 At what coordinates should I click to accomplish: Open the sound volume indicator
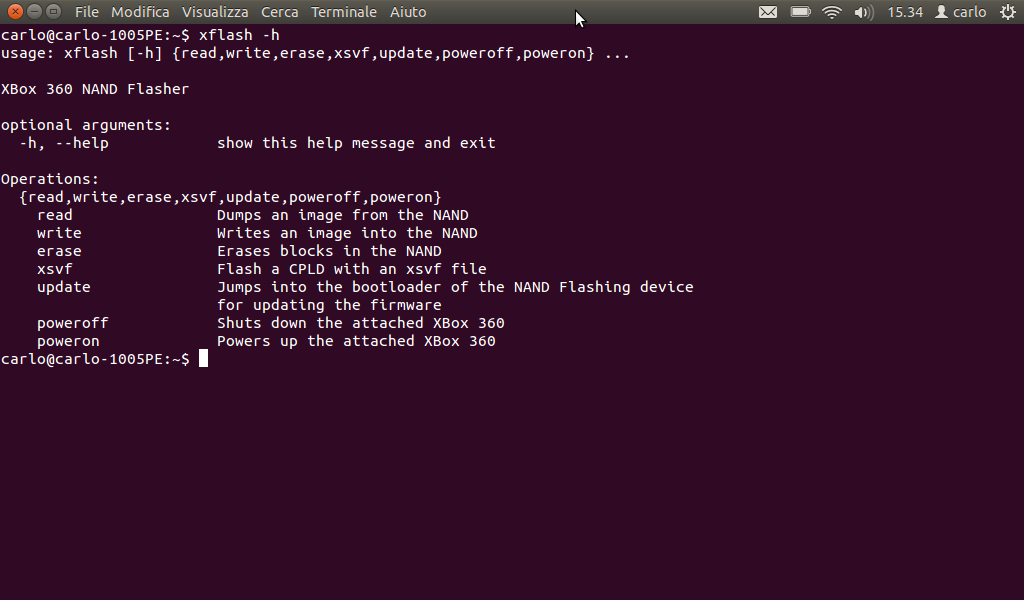point(863,12)
